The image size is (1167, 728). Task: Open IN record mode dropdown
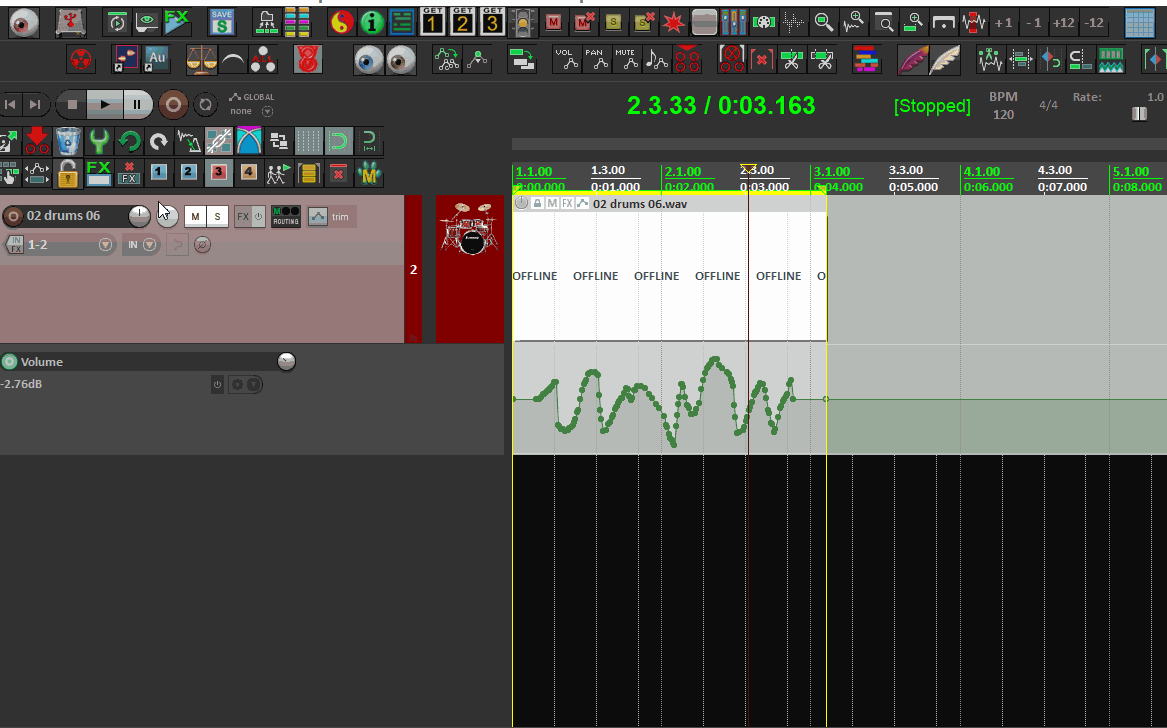click(x=150, y=244)
